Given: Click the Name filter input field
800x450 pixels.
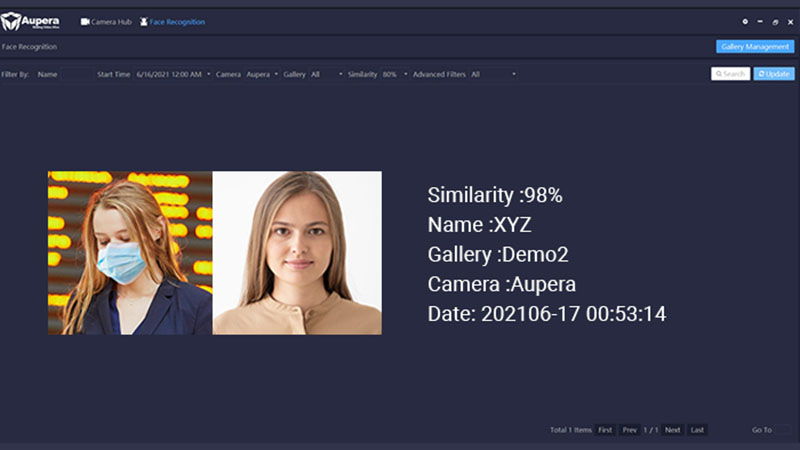Looking at the screenshot, I should (x=77, y=74).
